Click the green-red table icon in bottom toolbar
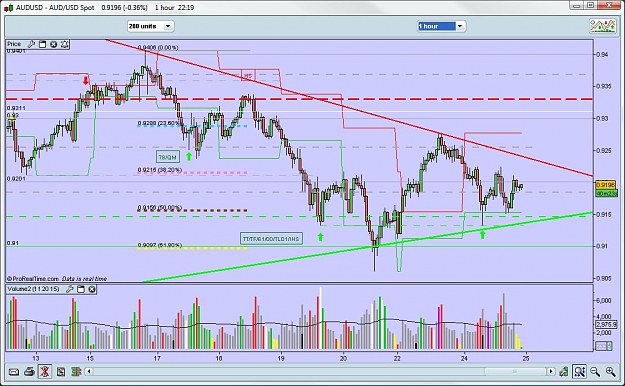625x386 pixels. 76,372
